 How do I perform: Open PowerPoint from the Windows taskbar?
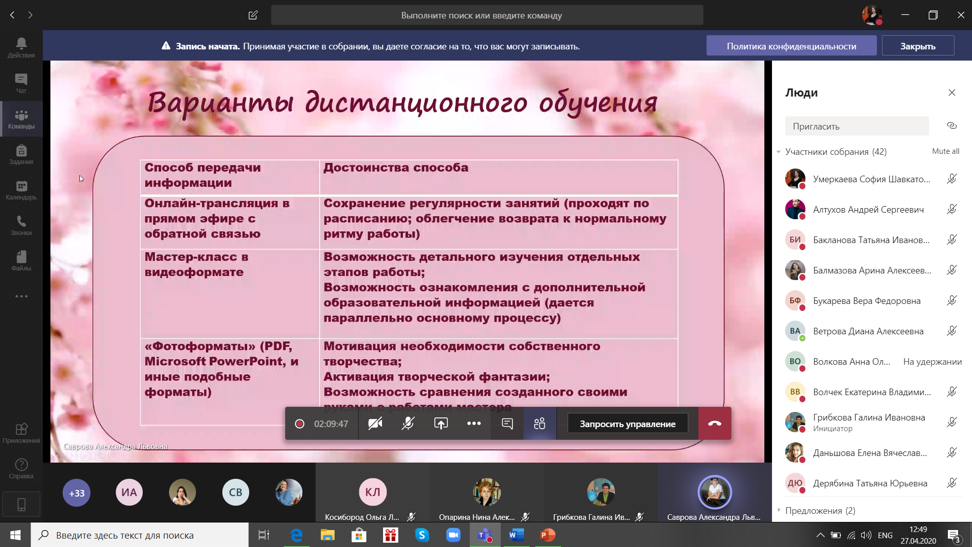point(548,535)
